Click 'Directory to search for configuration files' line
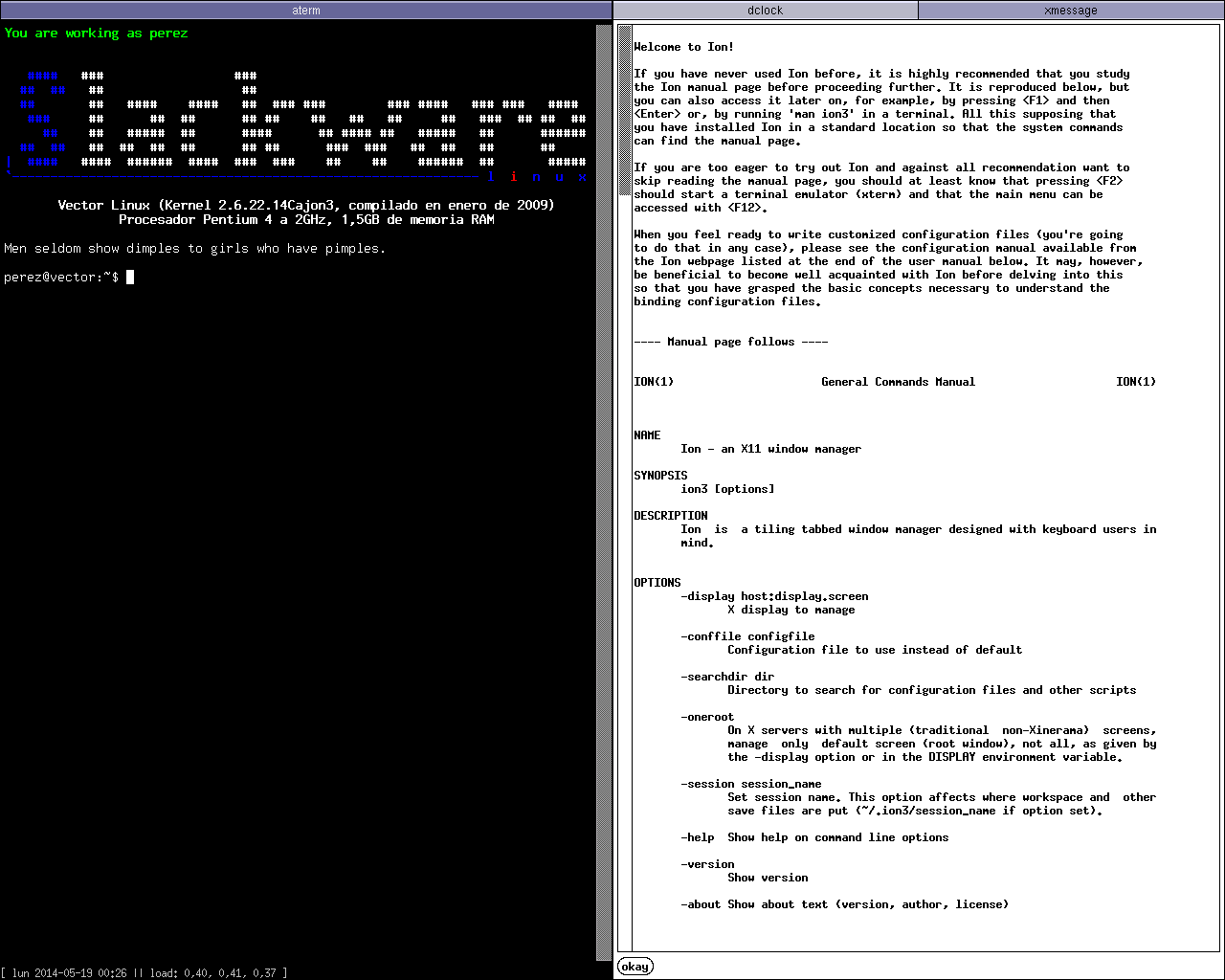The image size is (1225, 980). (932, 690)
